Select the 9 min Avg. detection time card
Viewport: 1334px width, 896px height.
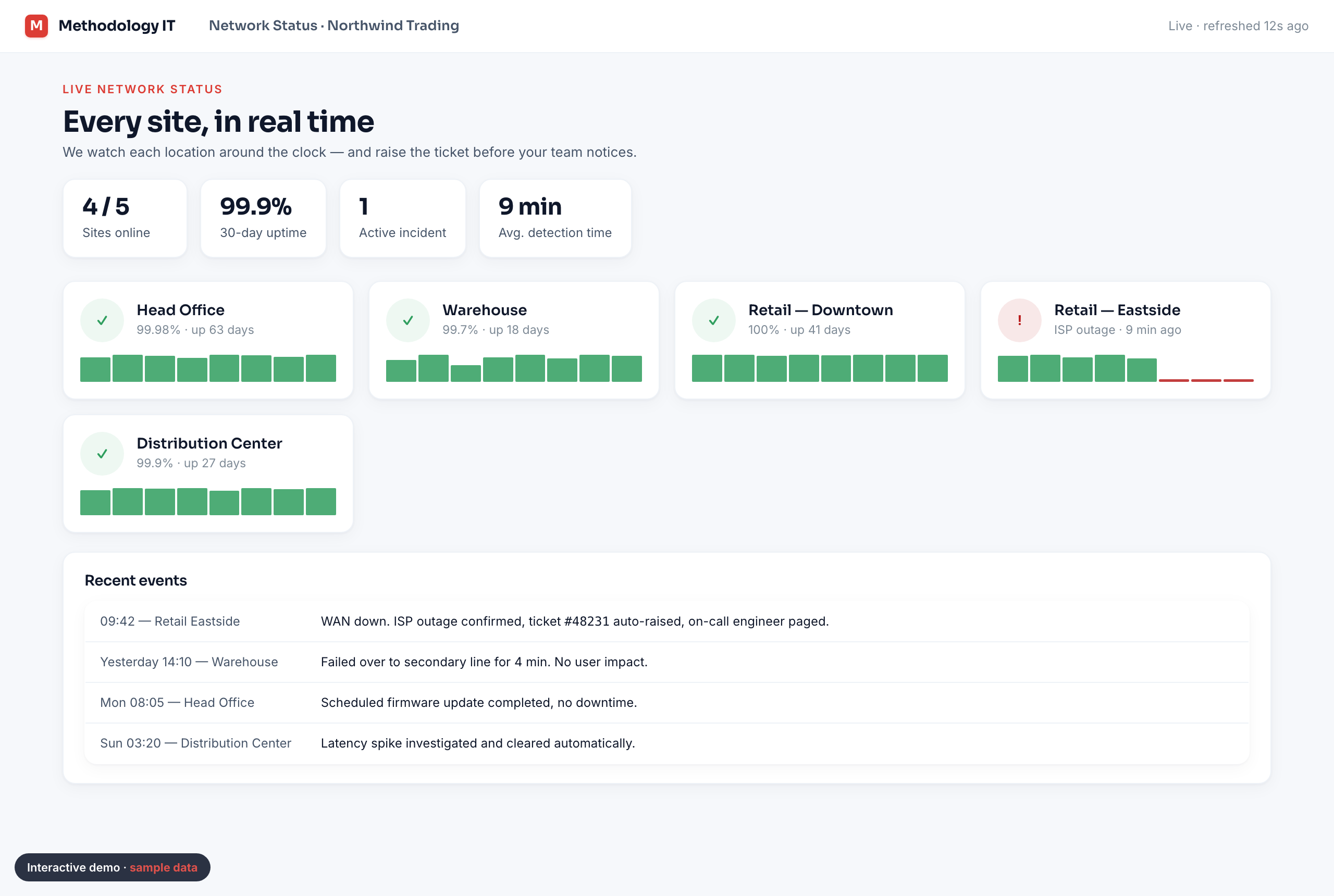pyautogui.click(x=555, y=218)
